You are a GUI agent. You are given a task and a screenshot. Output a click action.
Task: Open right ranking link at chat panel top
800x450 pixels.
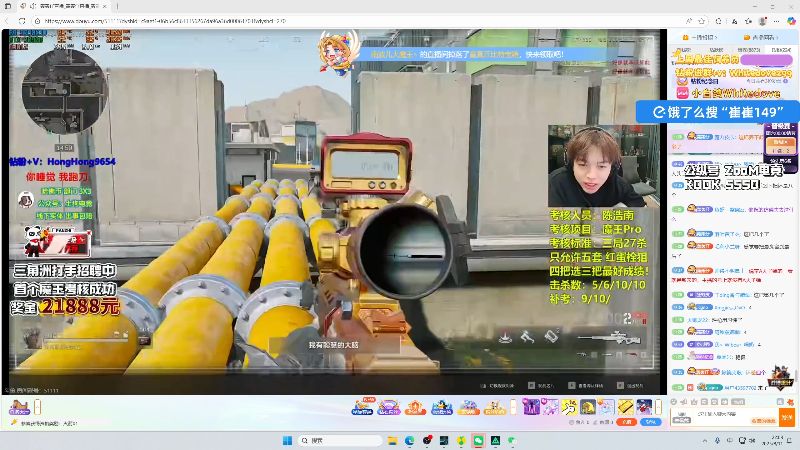[761, 37]
